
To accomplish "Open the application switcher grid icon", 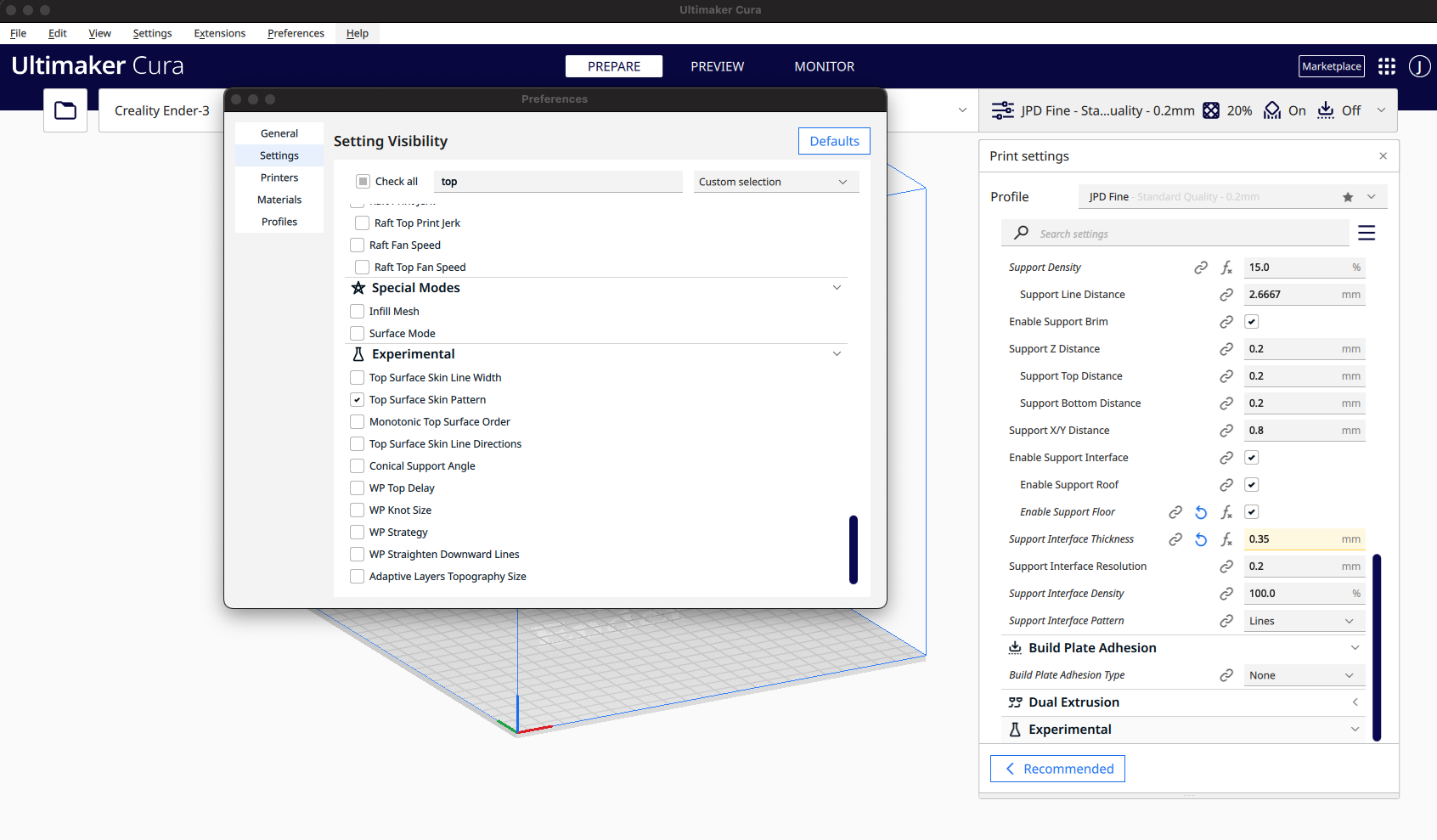I will coord(1387,66).
